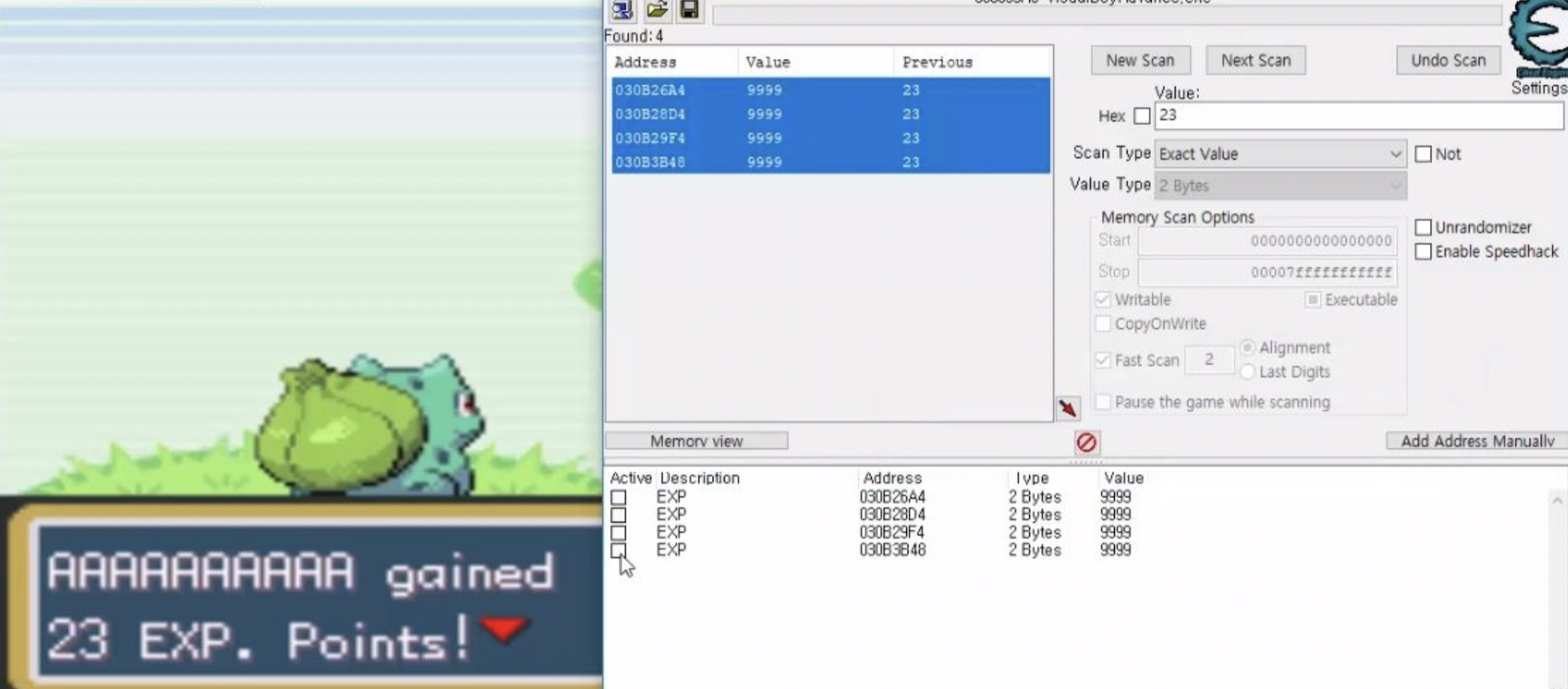
Task: Select the Alignment radio button
Action: click(1247, 347)
